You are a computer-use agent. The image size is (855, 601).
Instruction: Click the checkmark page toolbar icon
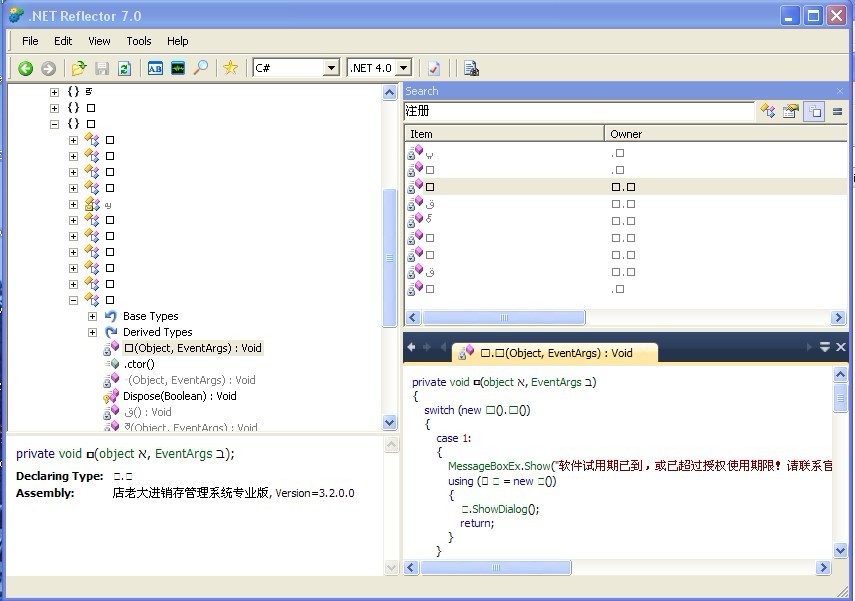click(x=434, y=68)
